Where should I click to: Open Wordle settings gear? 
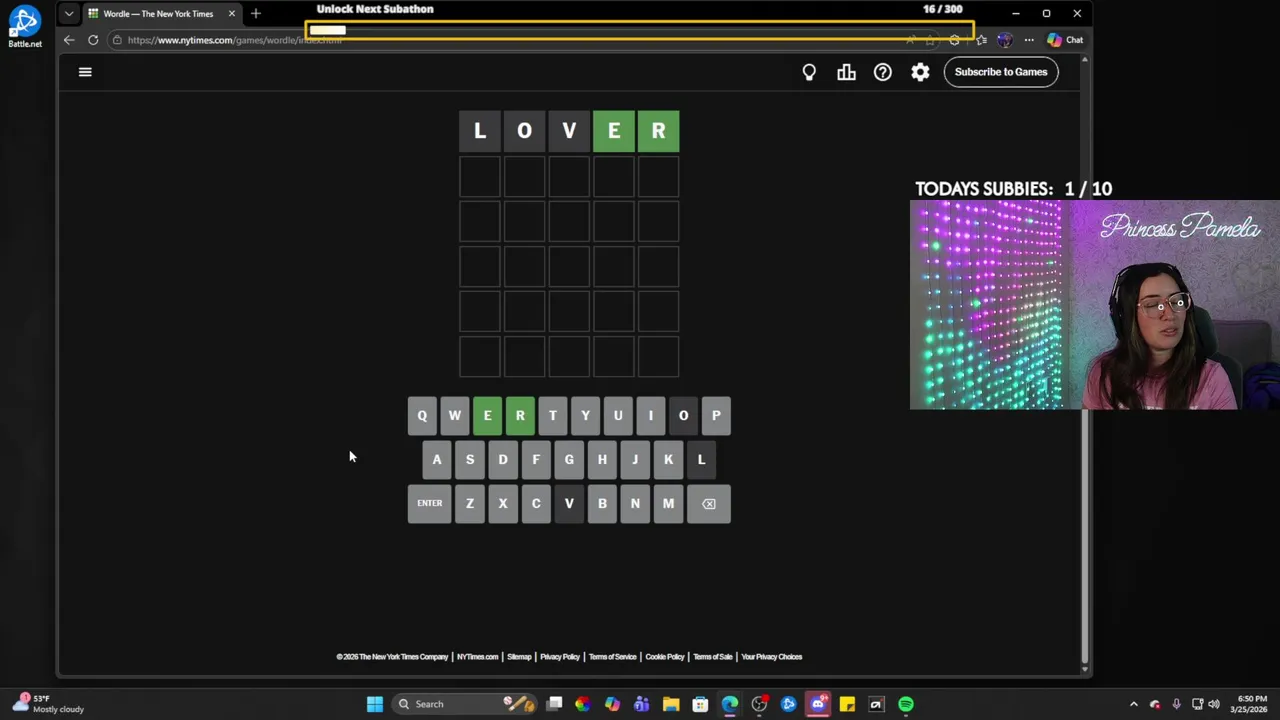pyautogui.click(x=920, y=72)
